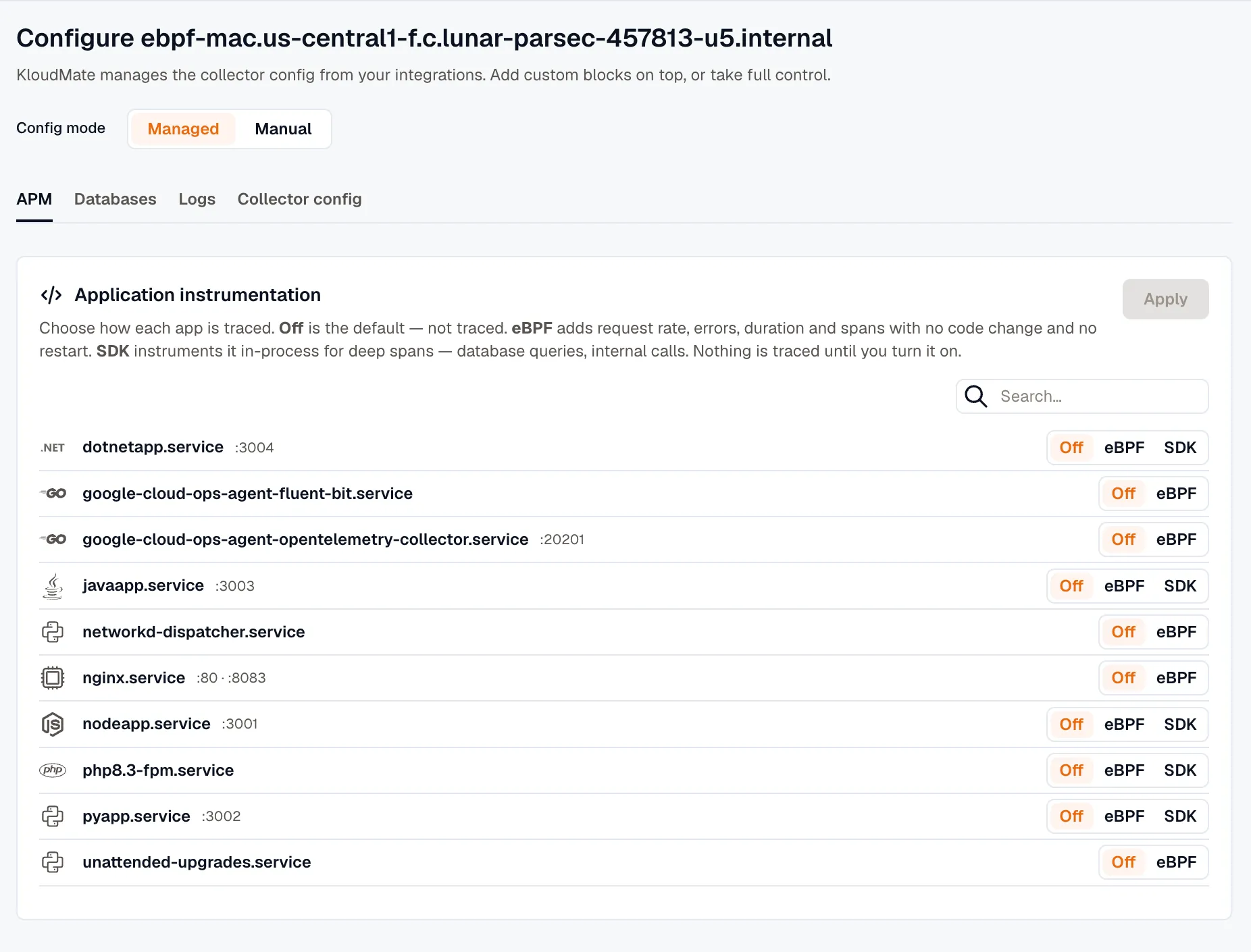
Task: Click the chip icon beside nginx.service
Action: 53,678
